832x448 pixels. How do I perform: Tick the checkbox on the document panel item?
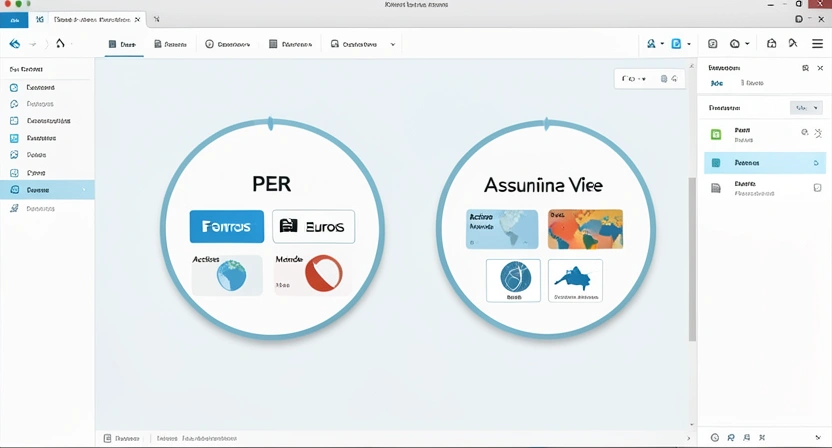tap(817, 187)
